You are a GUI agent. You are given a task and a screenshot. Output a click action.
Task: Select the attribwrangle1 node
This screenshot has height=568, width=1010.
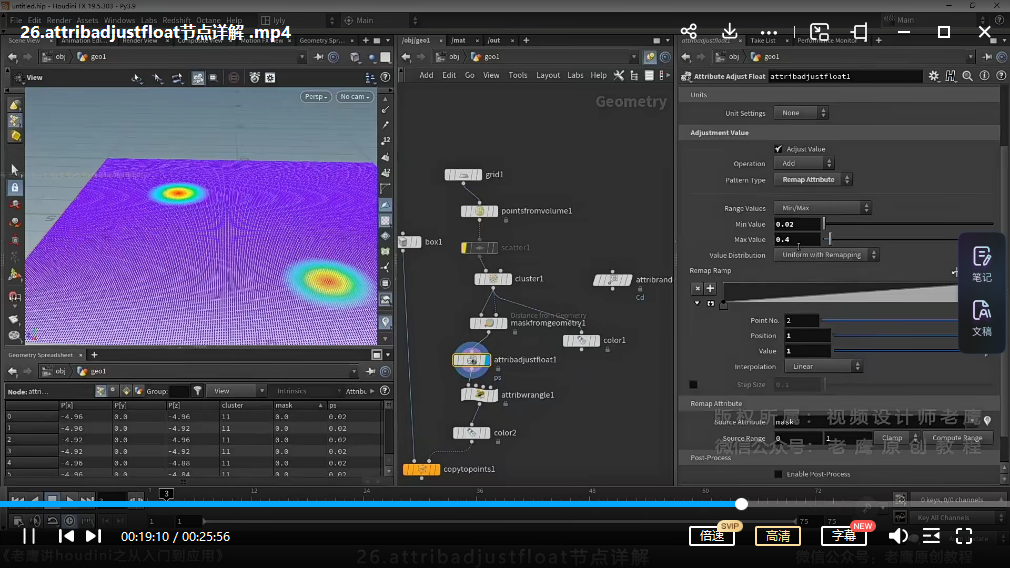click(x=479, y=395)
